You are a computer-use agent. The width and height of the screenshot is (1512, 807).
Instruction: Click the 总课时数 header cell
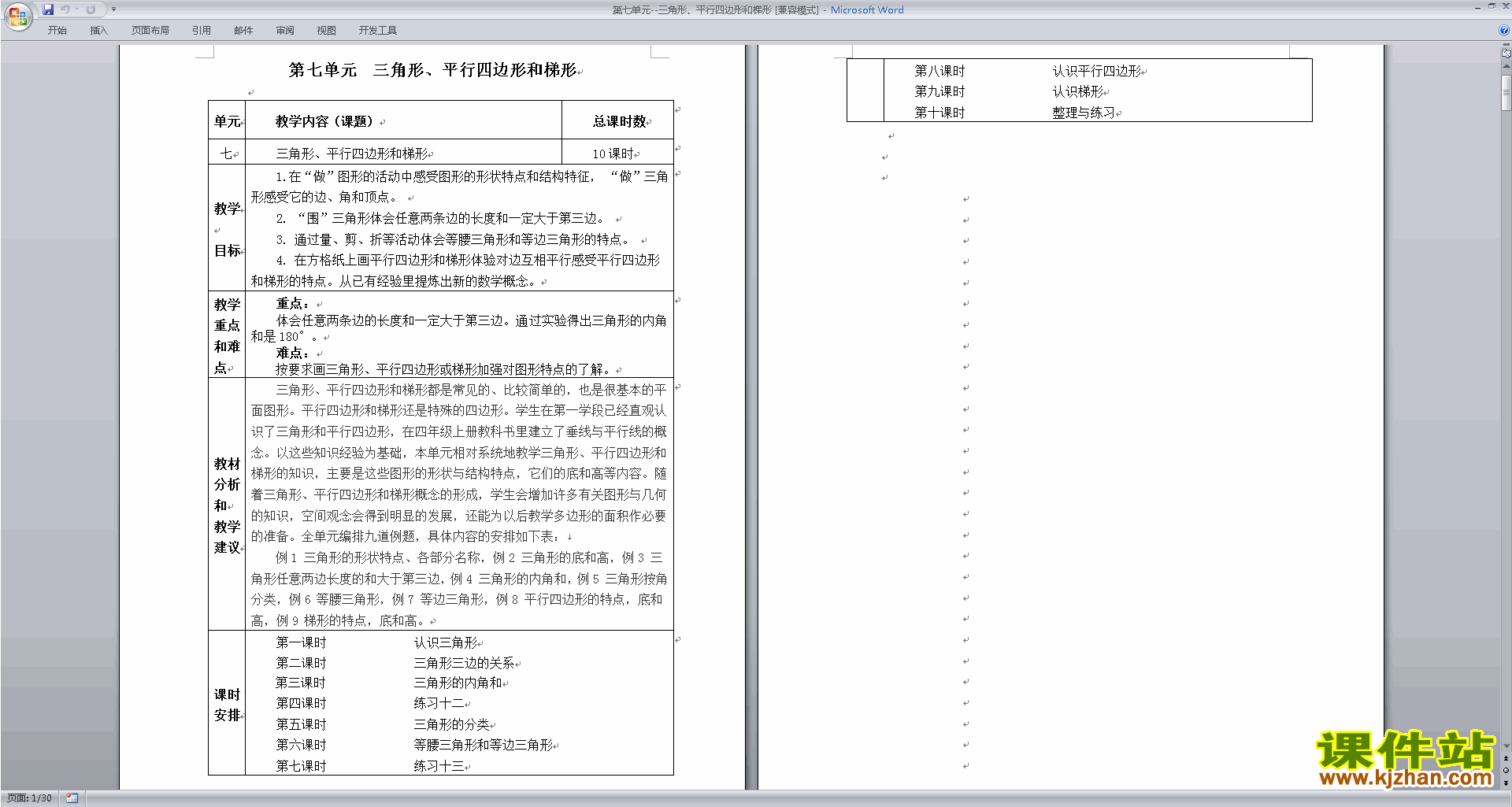[619, 121]
